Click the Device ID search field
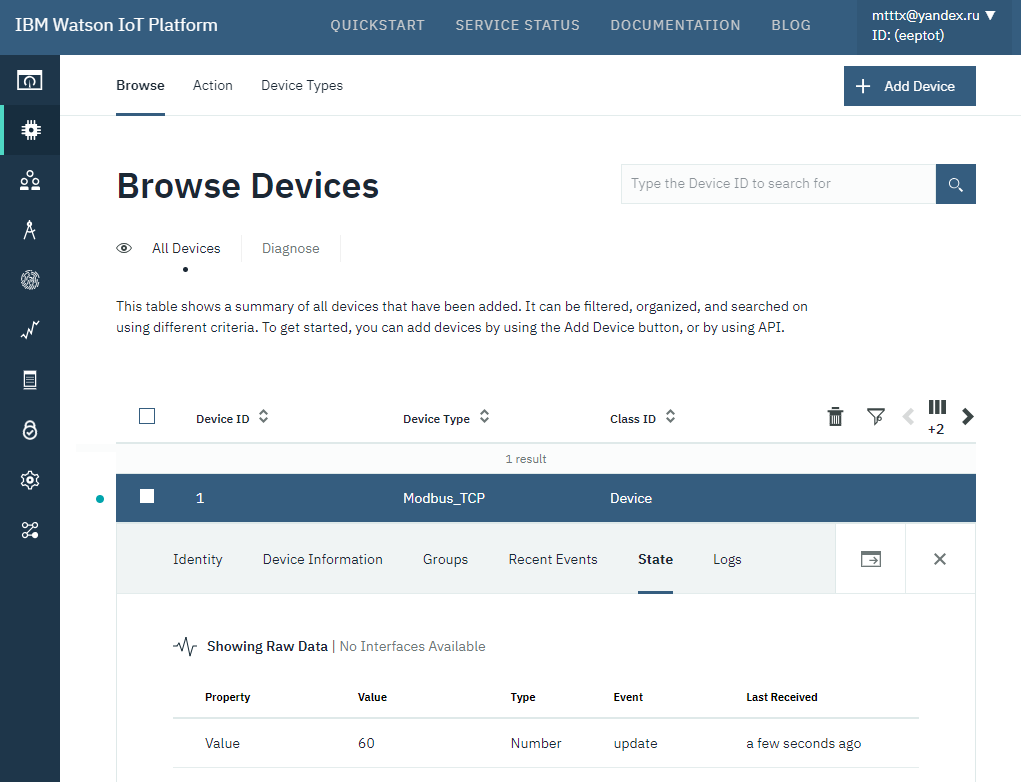Viewport: 1021px width, 782px height. point(778,184)
